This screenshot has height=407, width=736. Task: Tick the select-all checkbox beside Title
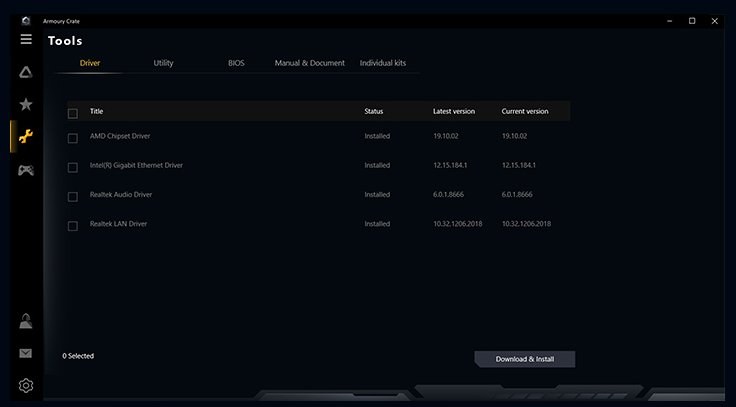pyautogui.click(x=72, y=112)
